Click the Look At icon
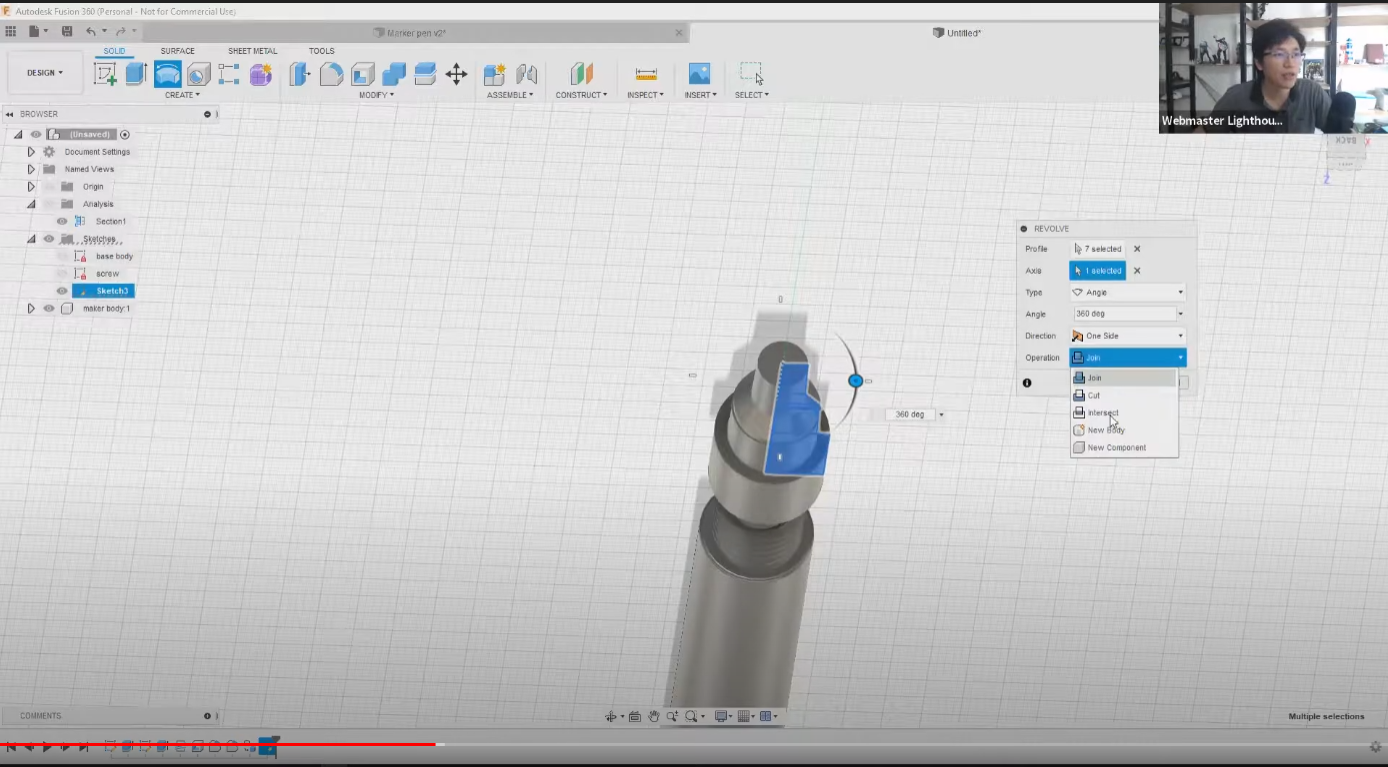 [635, 716]
